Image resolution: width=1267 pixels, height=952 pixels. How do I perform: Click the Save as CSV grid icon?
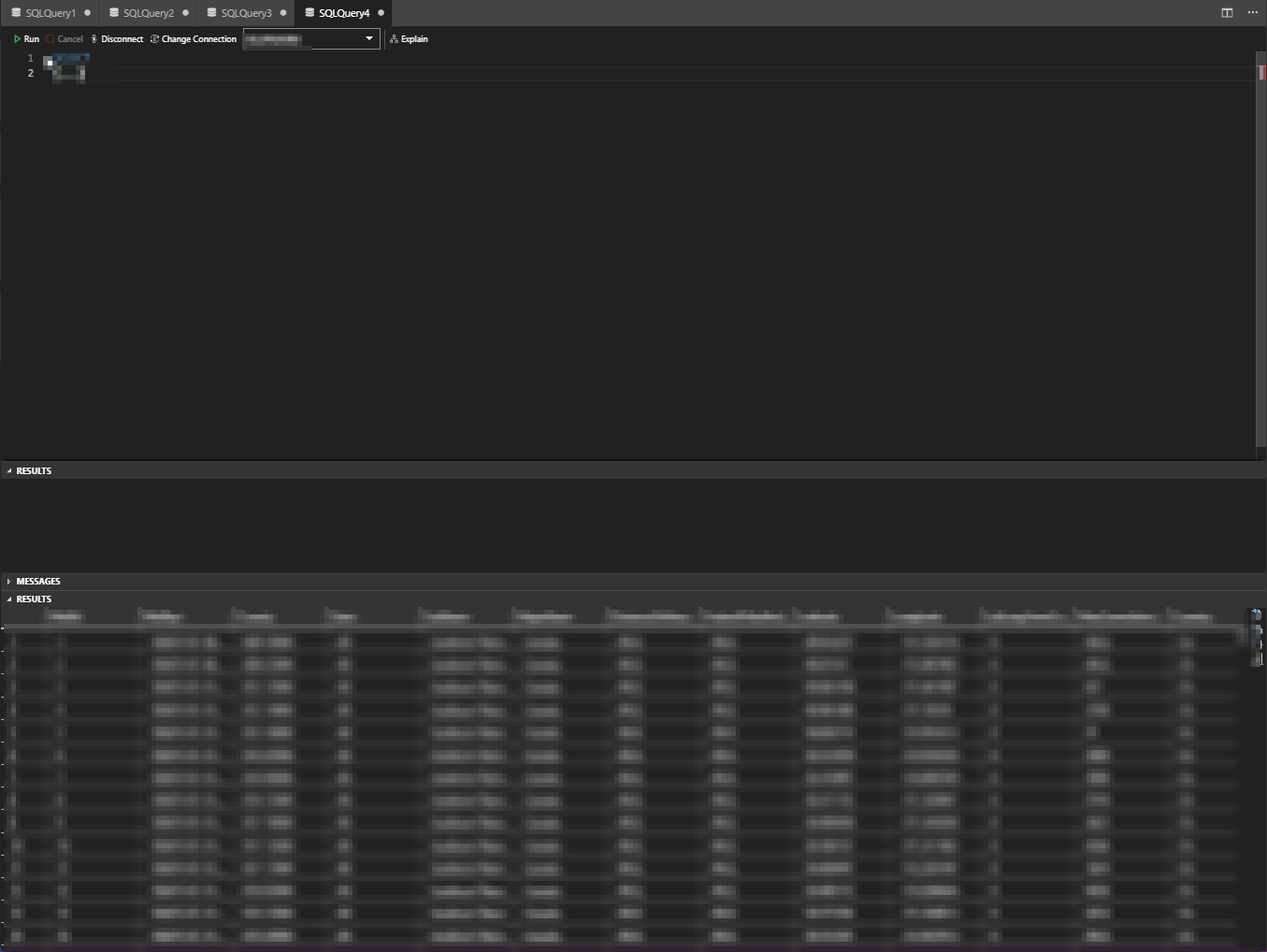tap(1257, 615)
